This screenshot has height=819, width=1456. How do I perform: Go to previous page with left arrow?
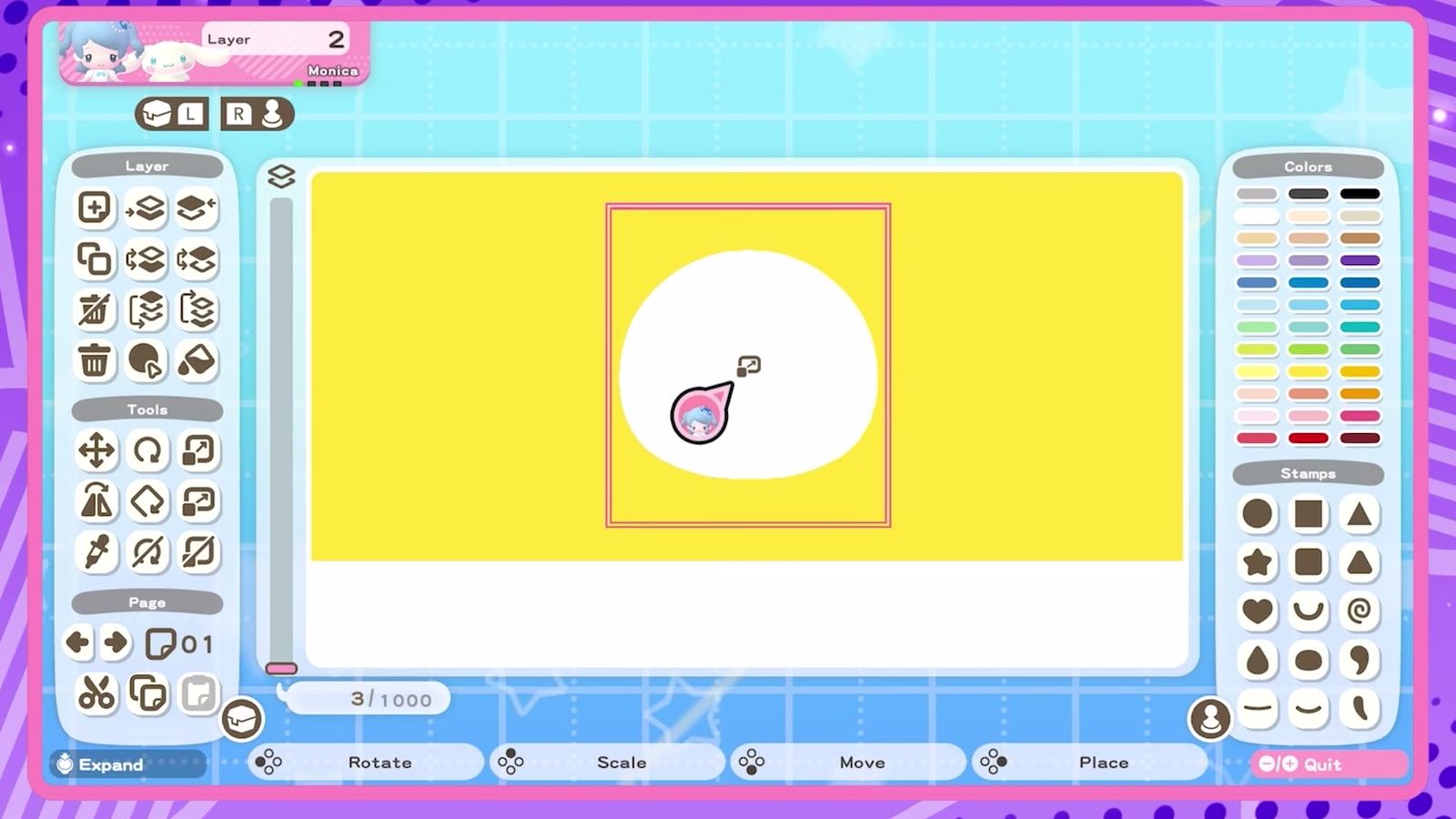(78, 642)
